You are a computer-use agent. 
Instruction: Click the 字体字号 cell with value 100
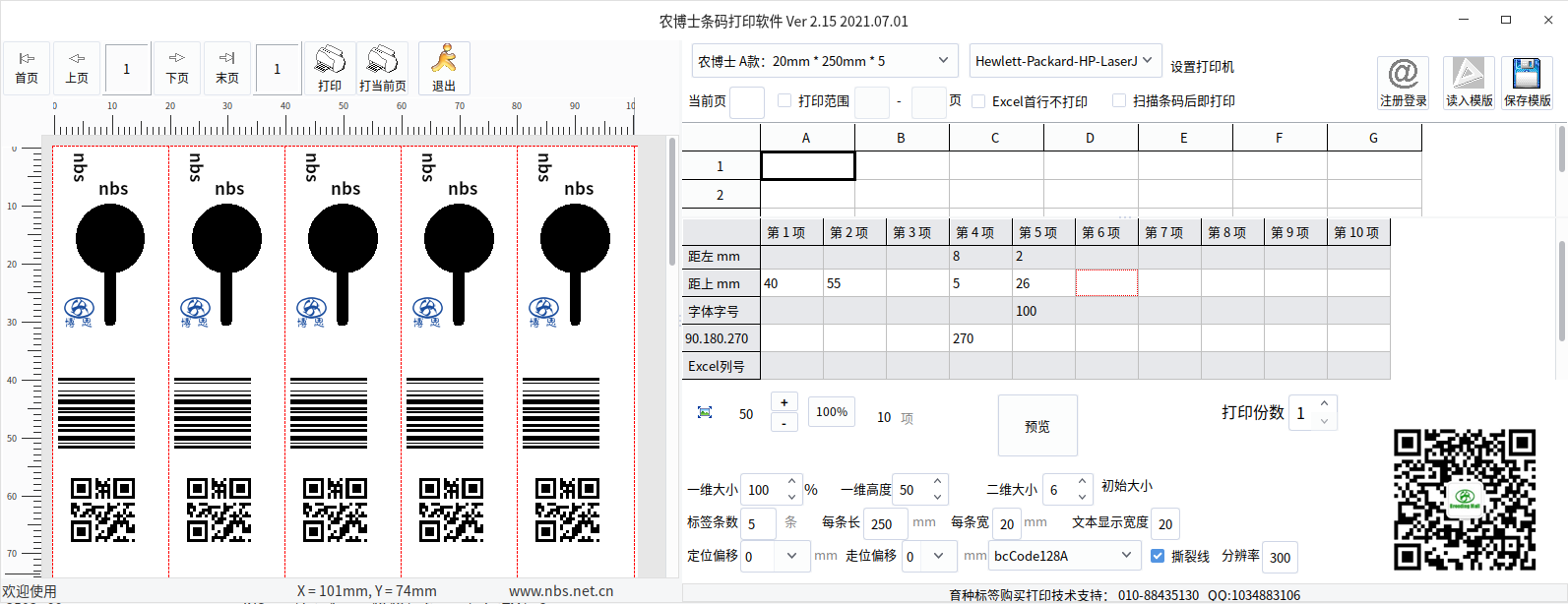[x=1043, y=311]
